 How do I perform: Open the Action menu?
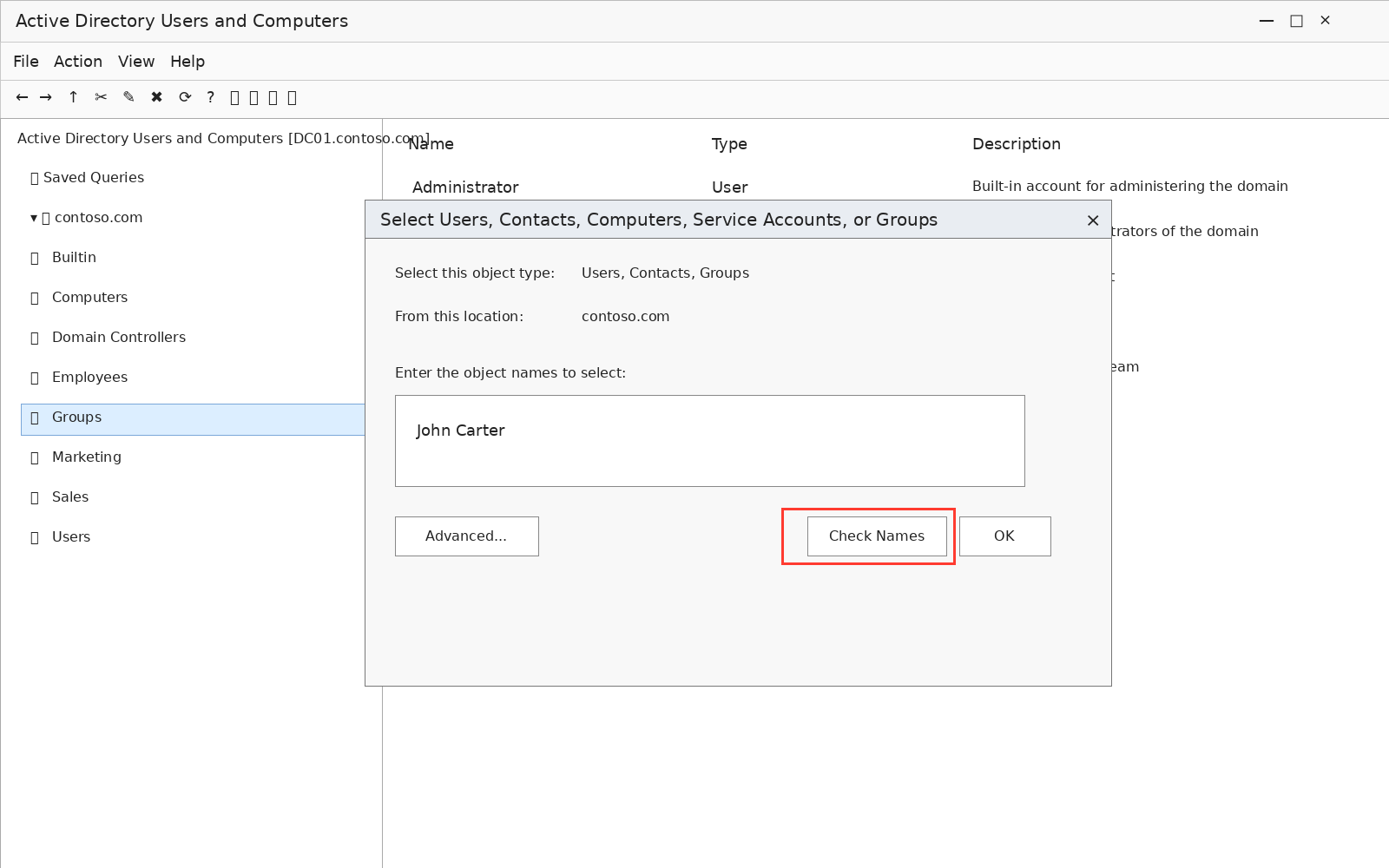coord(78,62)
